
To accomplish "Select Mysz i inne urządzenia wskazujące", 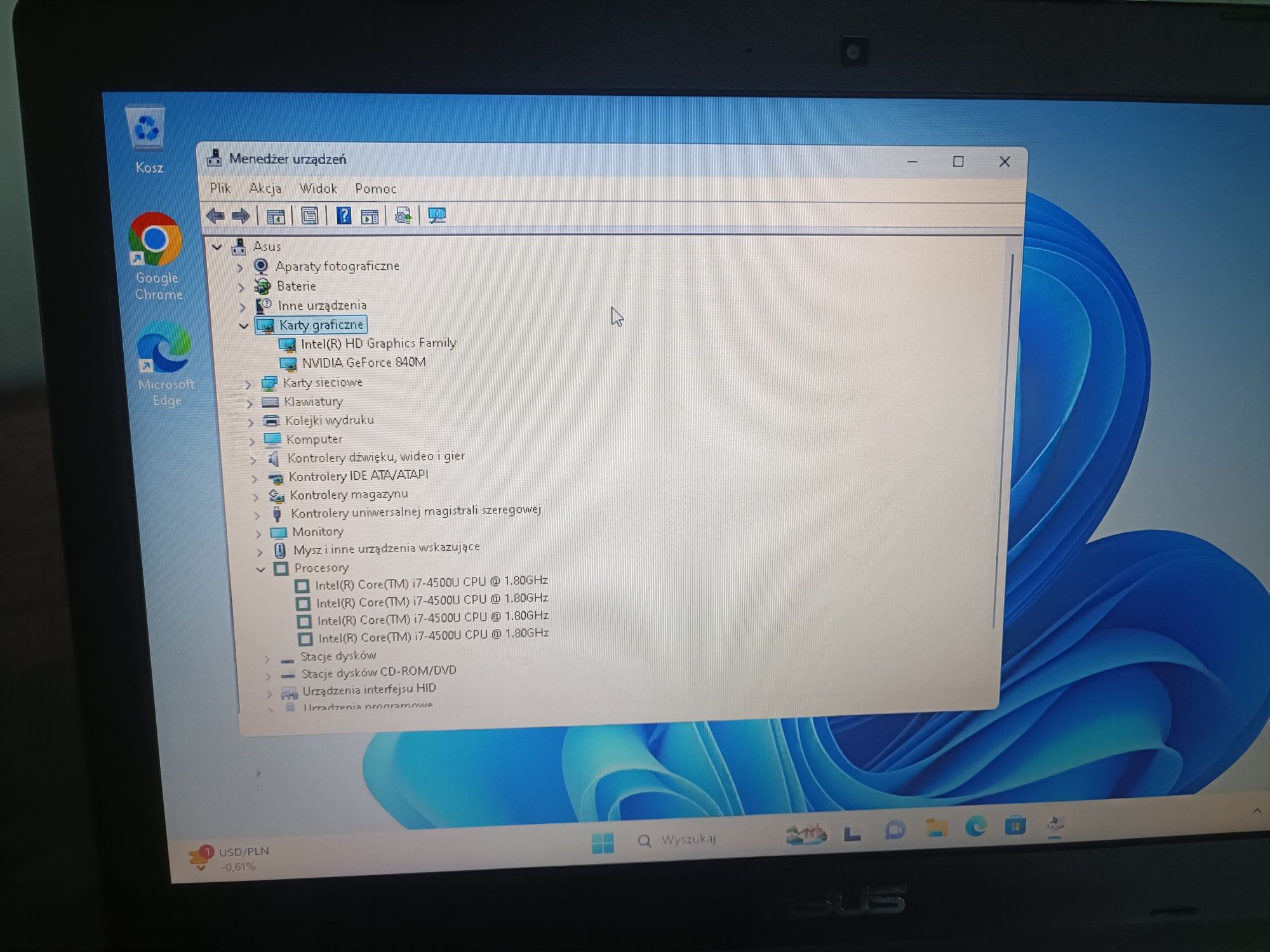I will pyautogui.click(x=386, y=548).
